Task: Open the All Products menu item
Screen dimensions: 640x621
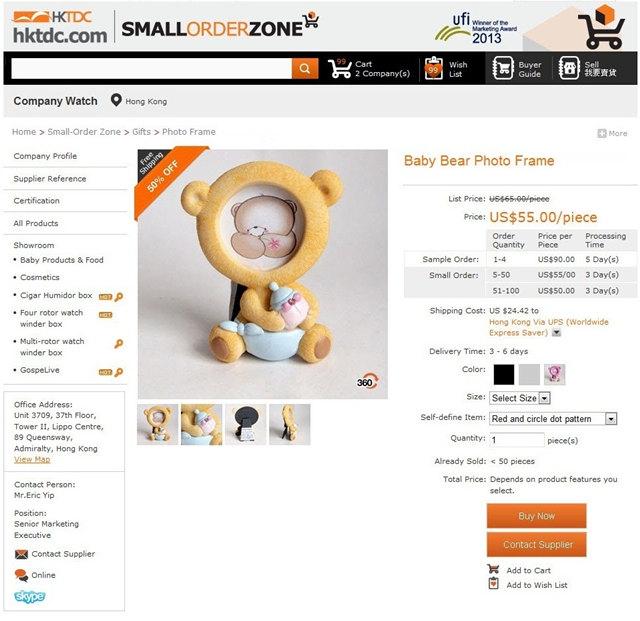Action: (36, 223)
